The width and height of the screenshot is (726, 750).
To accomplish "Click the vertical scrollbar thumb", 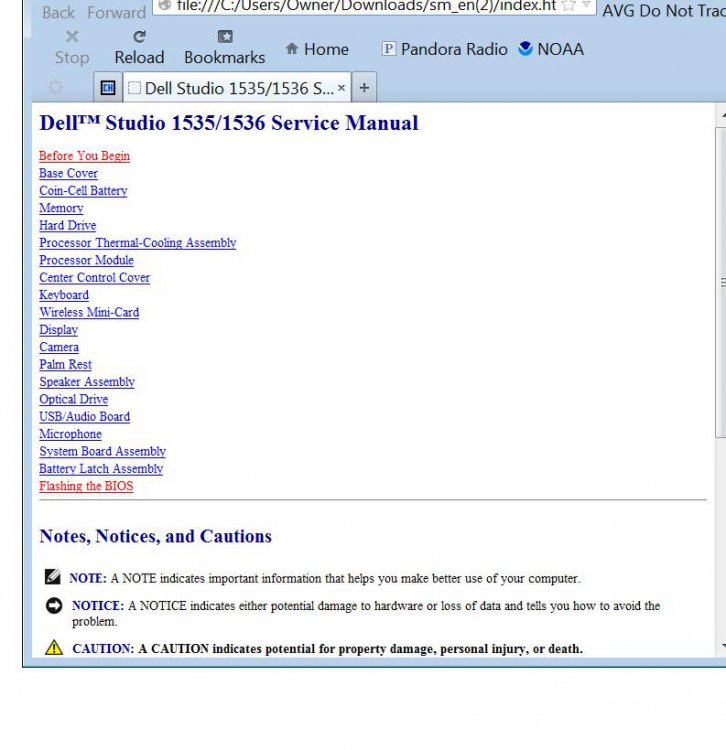I will click(721, 282).
